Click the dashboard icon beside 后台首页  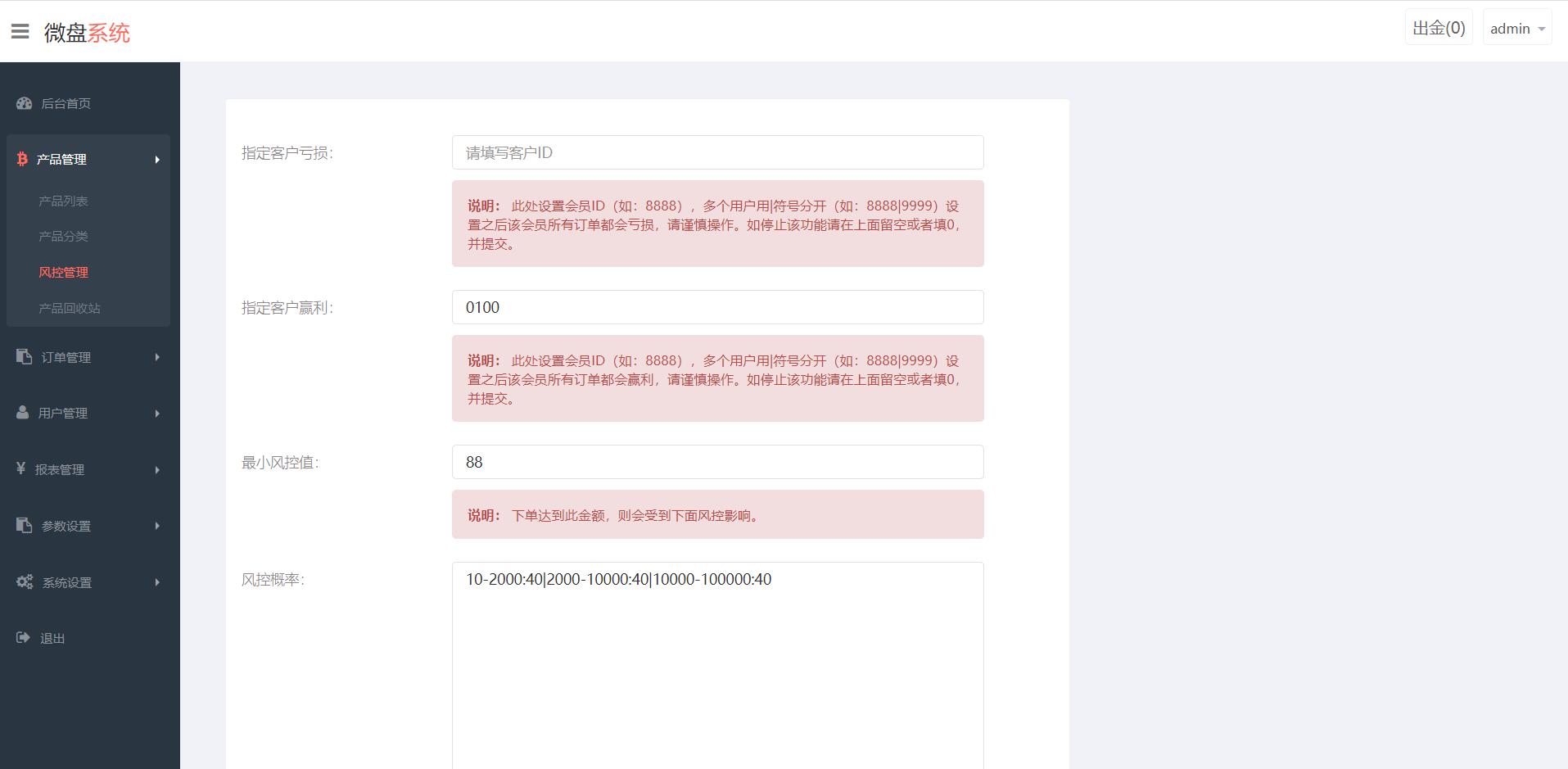pos(24,103)
